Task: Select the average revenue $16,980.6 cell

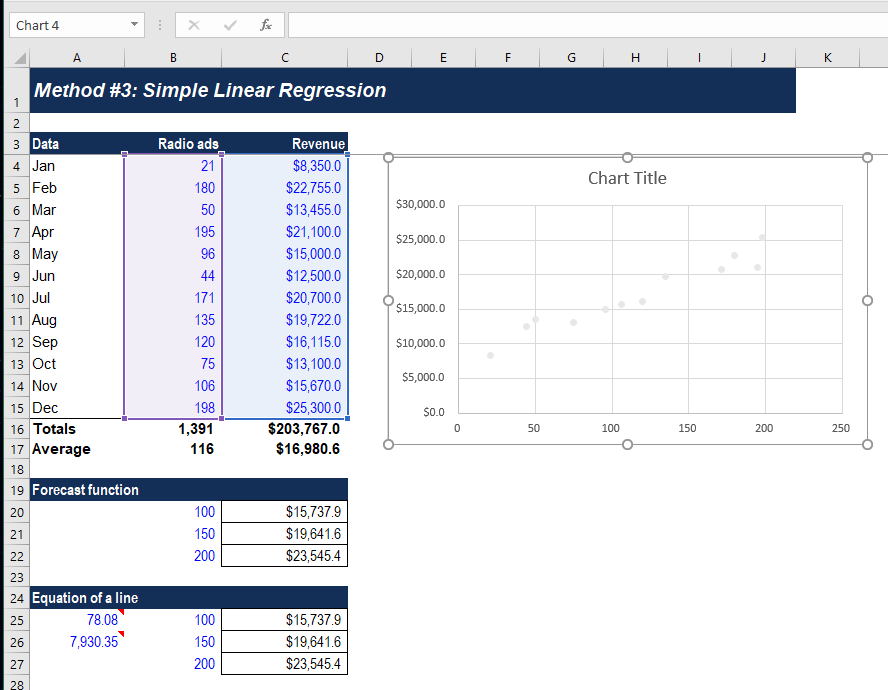Action: [284, 449]
